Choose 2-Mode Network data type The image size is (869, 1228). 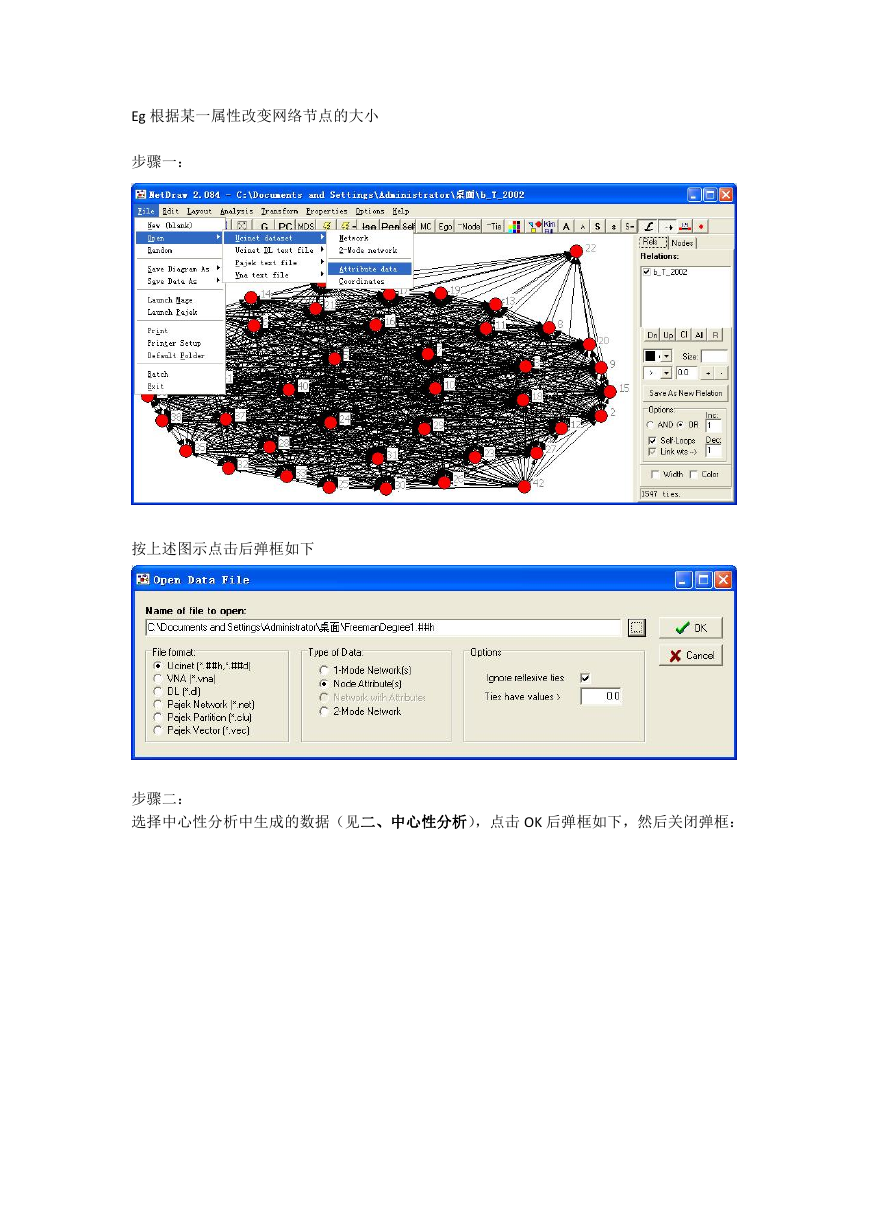(323, 711)
